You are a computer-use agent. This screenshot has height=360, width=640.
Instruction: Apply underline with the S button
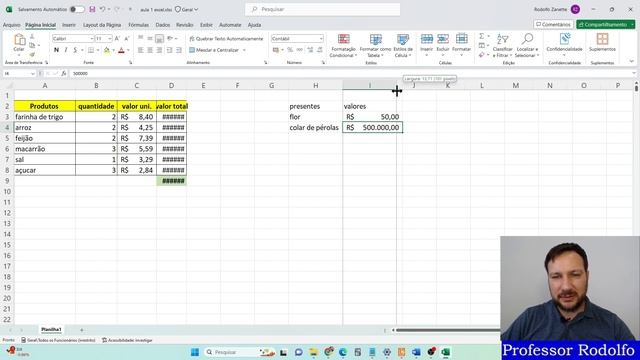tap(75, 50)
